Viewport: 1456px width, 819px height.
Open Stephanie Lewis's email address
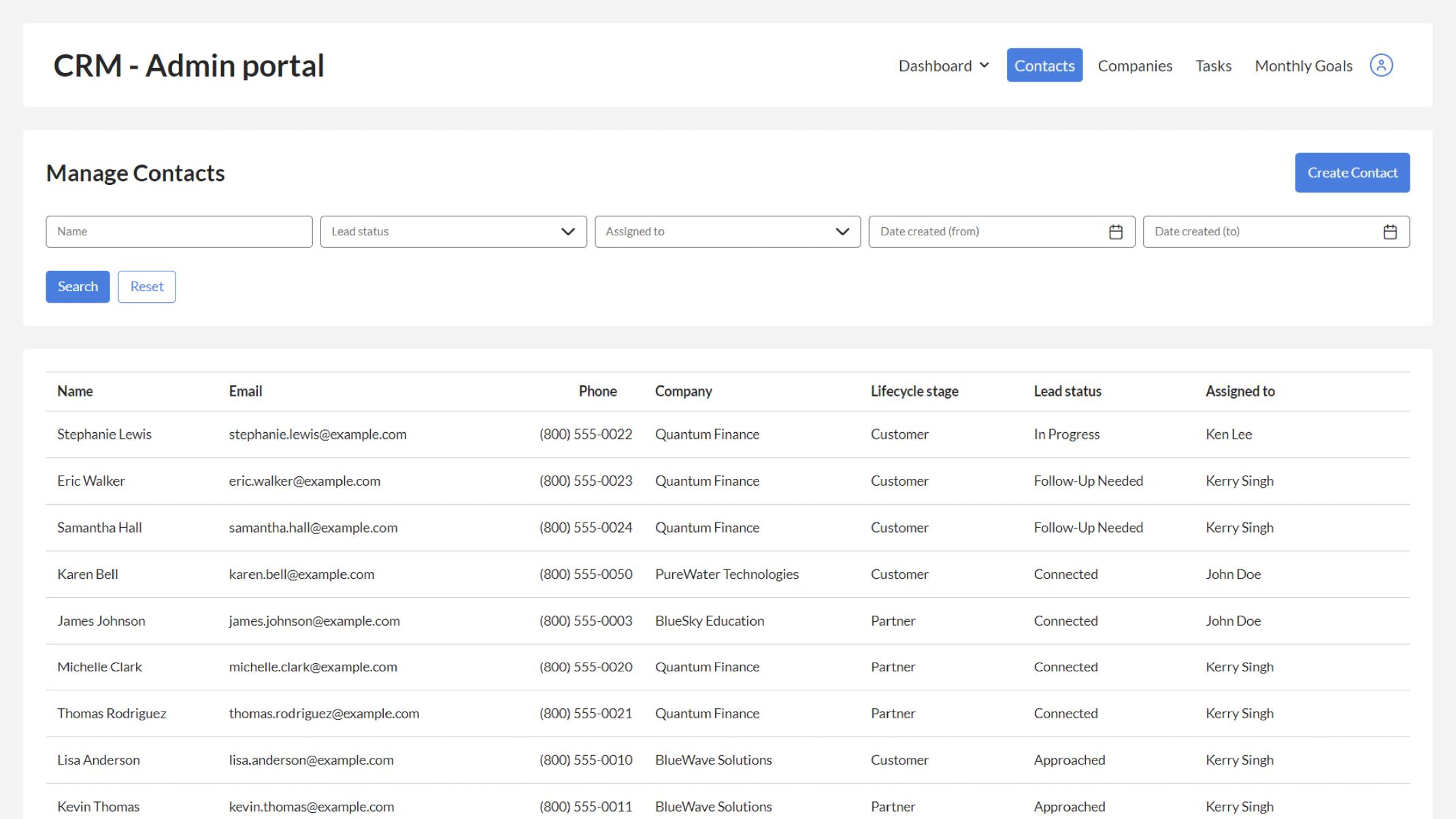[x=317, y=434]
